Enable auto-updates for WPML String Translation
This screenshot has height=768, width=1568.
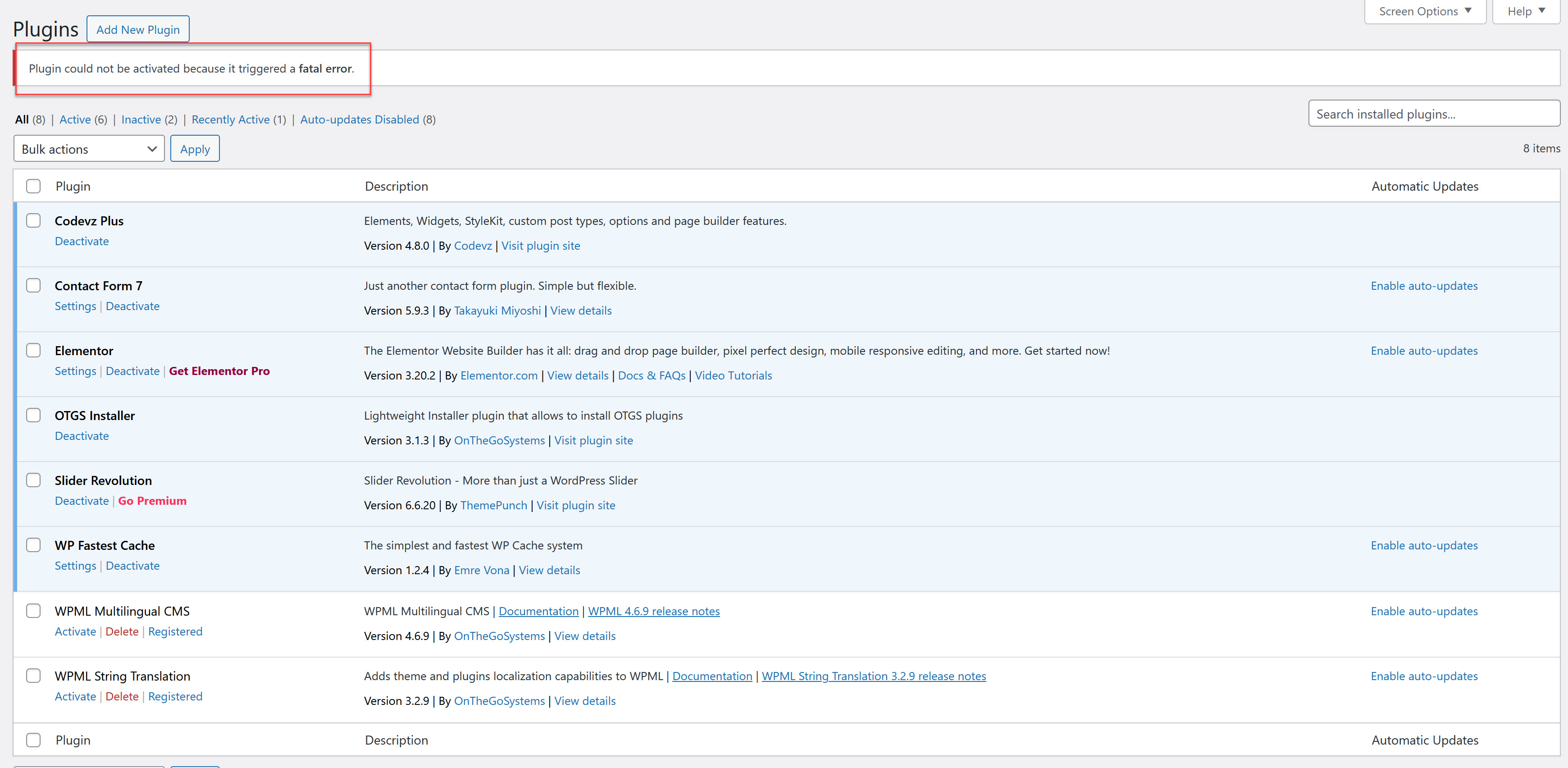1424,676
